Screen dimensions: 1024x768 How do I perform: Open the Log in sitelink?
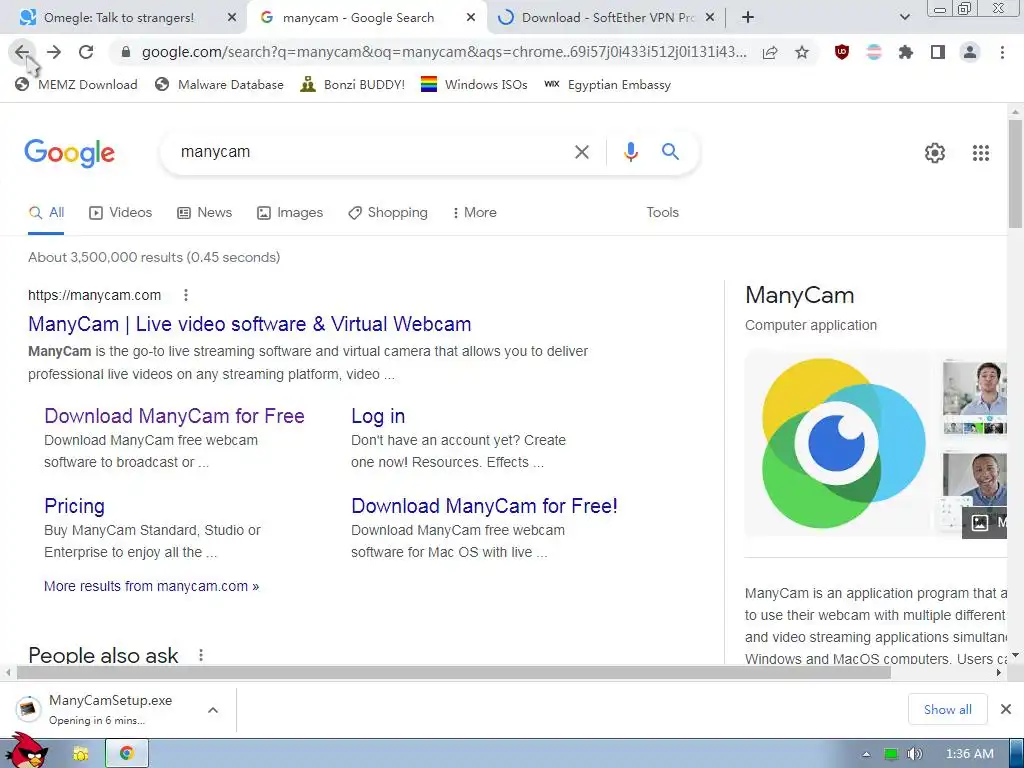(x=378, y=416)
